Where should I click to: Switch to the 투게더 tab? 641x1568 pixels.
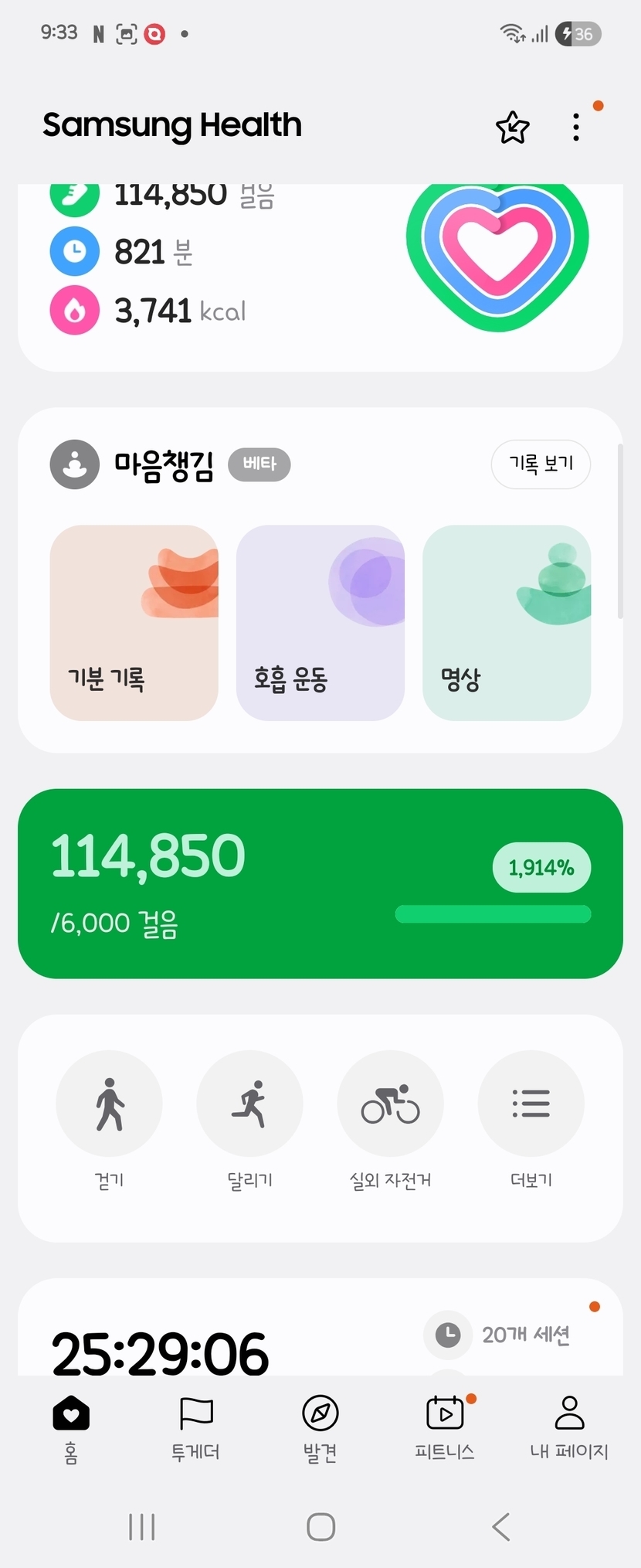tap(195, 1428)
